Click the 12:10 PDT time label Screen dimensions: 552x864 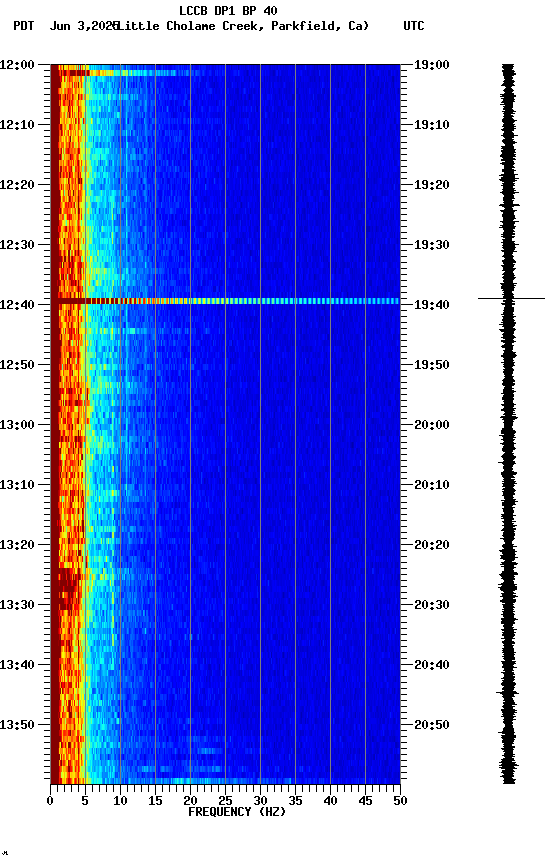[17, 125]
